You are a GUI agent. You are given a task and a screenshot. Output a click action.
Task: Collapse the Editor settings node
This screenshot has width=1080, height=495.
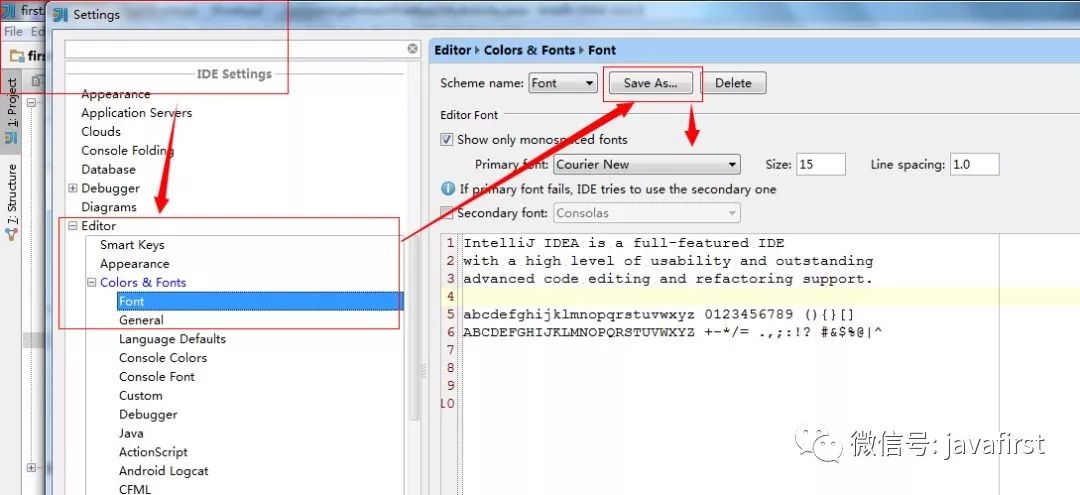point(73,226)
